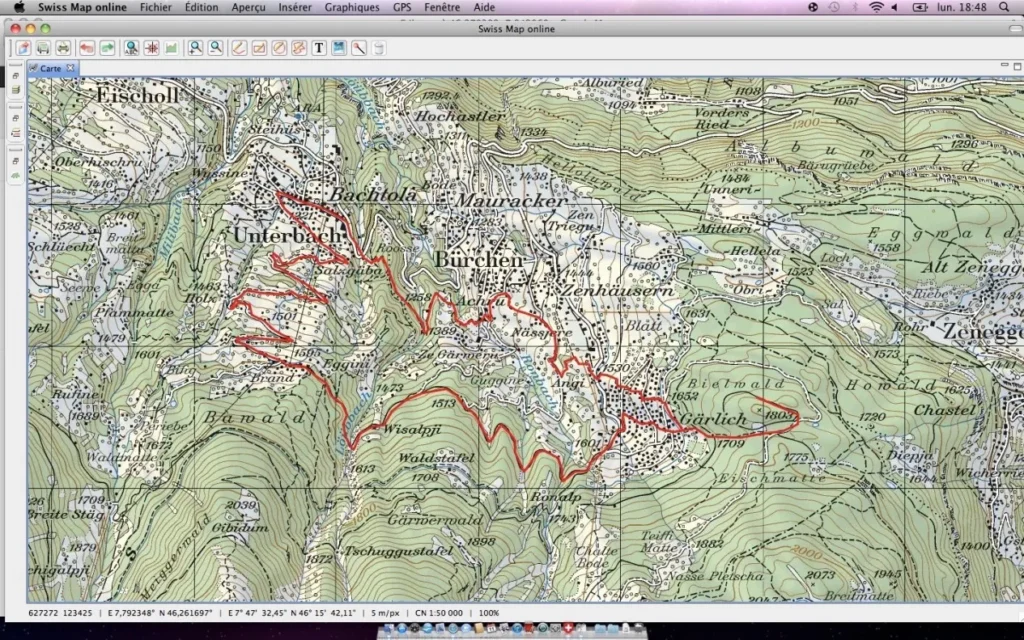Restore the bottom sidebar panel group

pyautogui.click(x=16, y=161)
